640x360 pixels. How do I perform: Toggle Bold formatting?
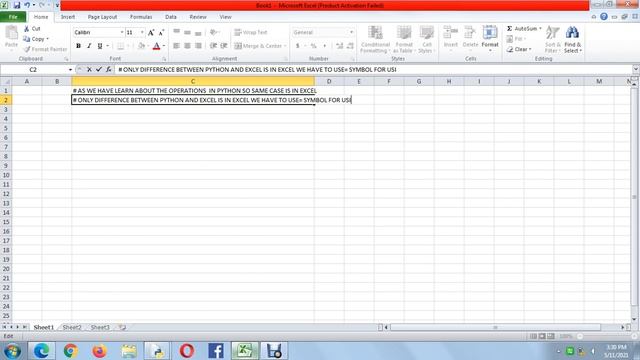78,46
